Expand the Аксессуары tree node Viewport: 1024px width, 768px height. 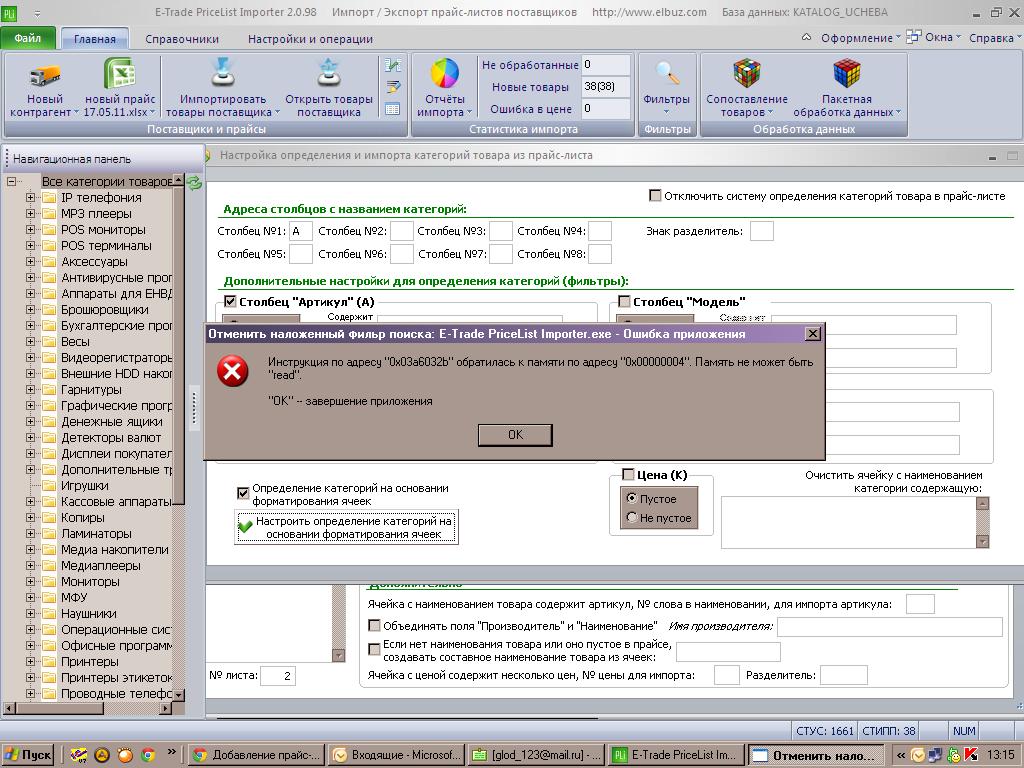[x=30, y=261]
